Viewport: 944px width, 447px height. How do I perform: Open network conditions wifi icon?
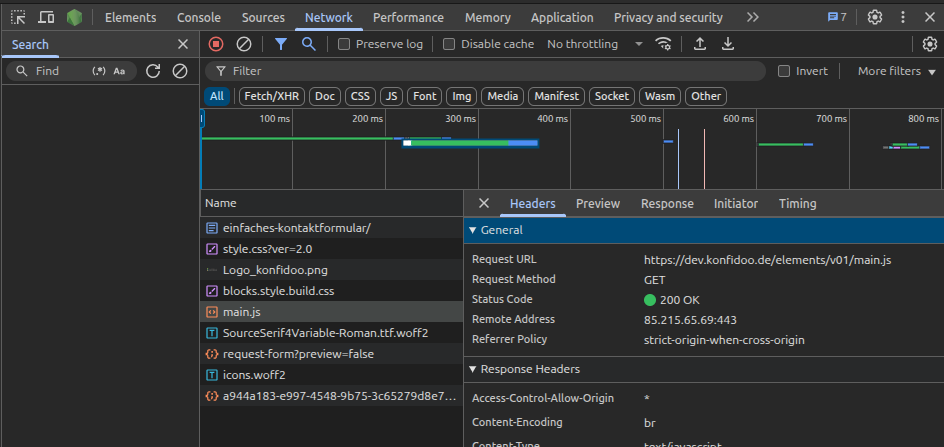point(663,44)
